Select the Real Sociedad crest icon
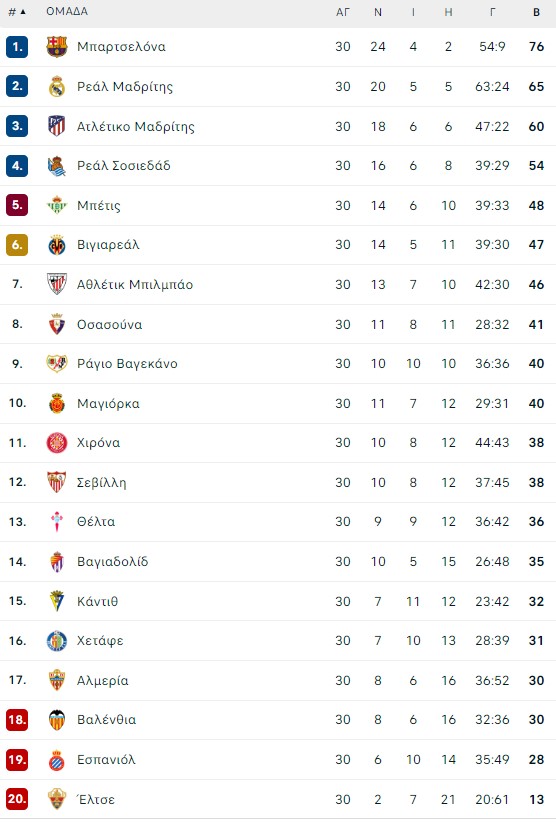This screenshot has height=823, width=556. coord(57,166)
